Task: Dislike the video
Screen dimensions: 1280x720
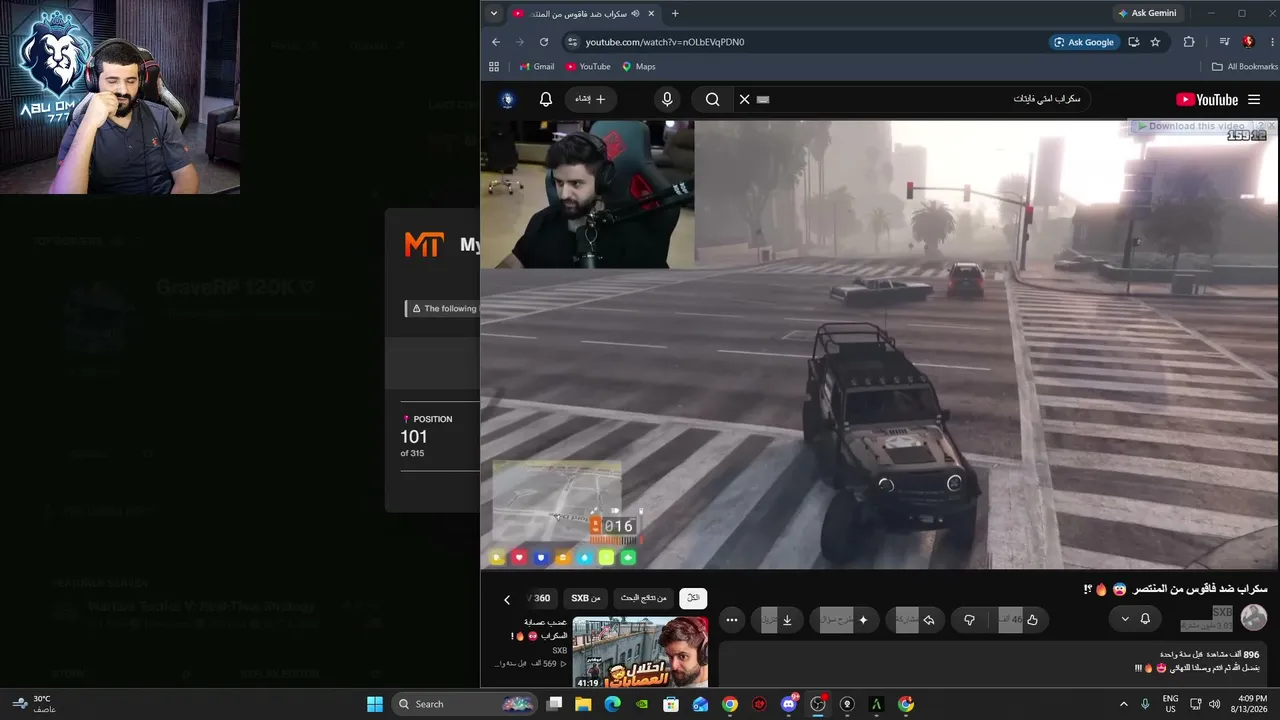Action: point(969,620)
